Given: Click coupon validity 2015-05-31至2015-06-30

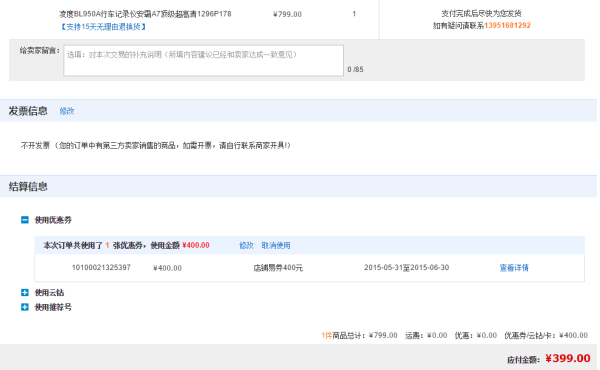Looking at the screenshot, I should click(x=406, y=267).
